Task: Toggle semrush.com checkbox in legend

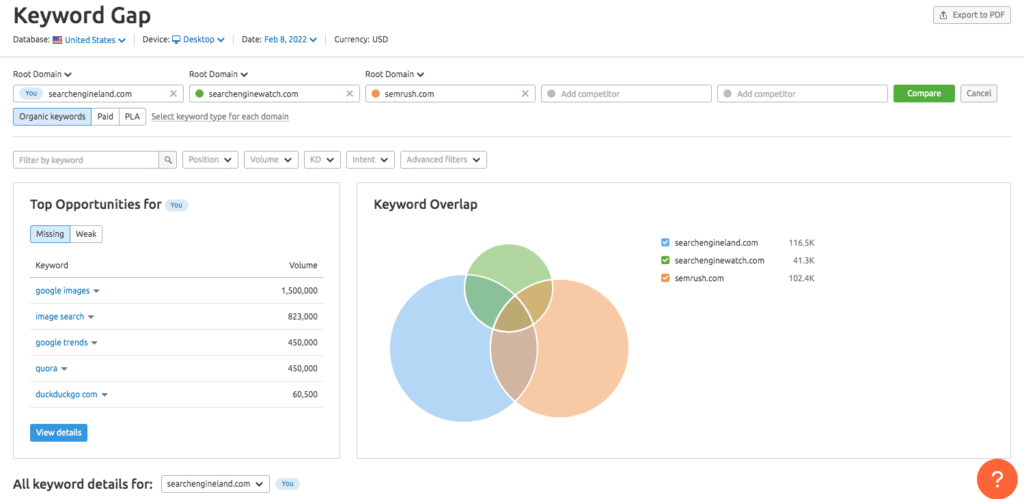Action: [665, 278]
